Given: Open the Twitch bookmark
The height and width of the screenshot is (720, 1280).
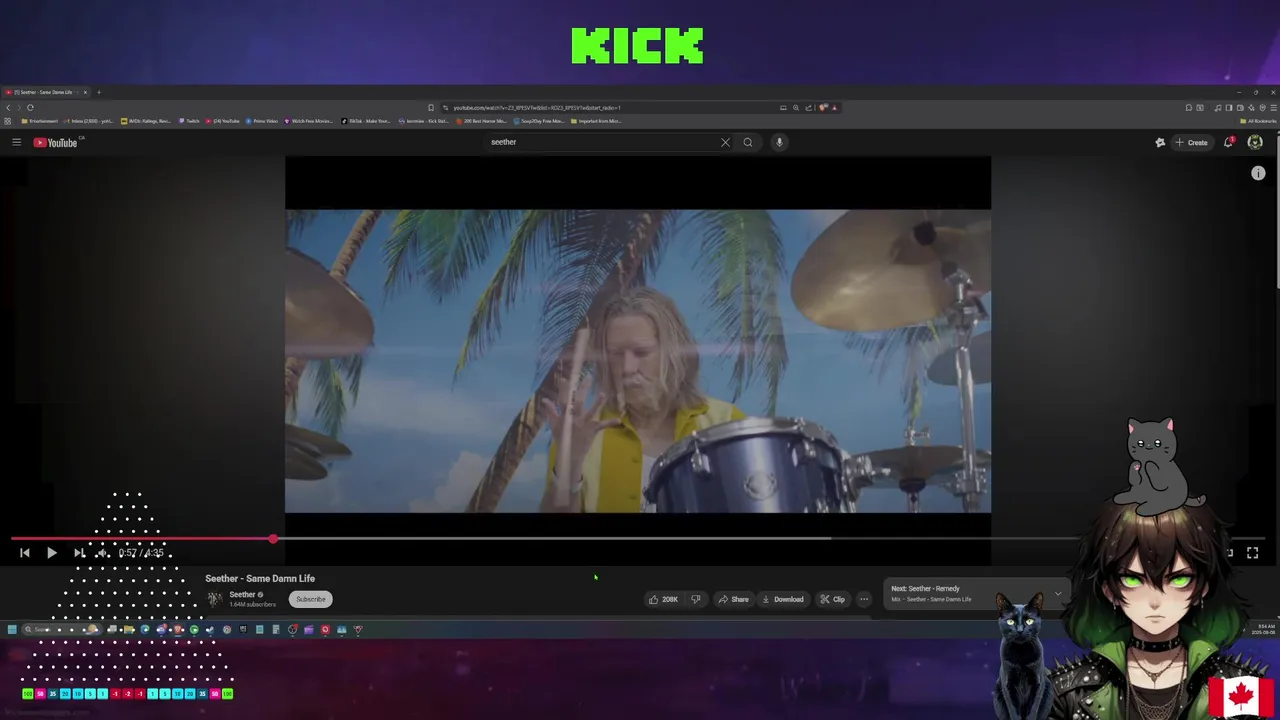Looking at the screenshot, I should (x=190, y=121).
